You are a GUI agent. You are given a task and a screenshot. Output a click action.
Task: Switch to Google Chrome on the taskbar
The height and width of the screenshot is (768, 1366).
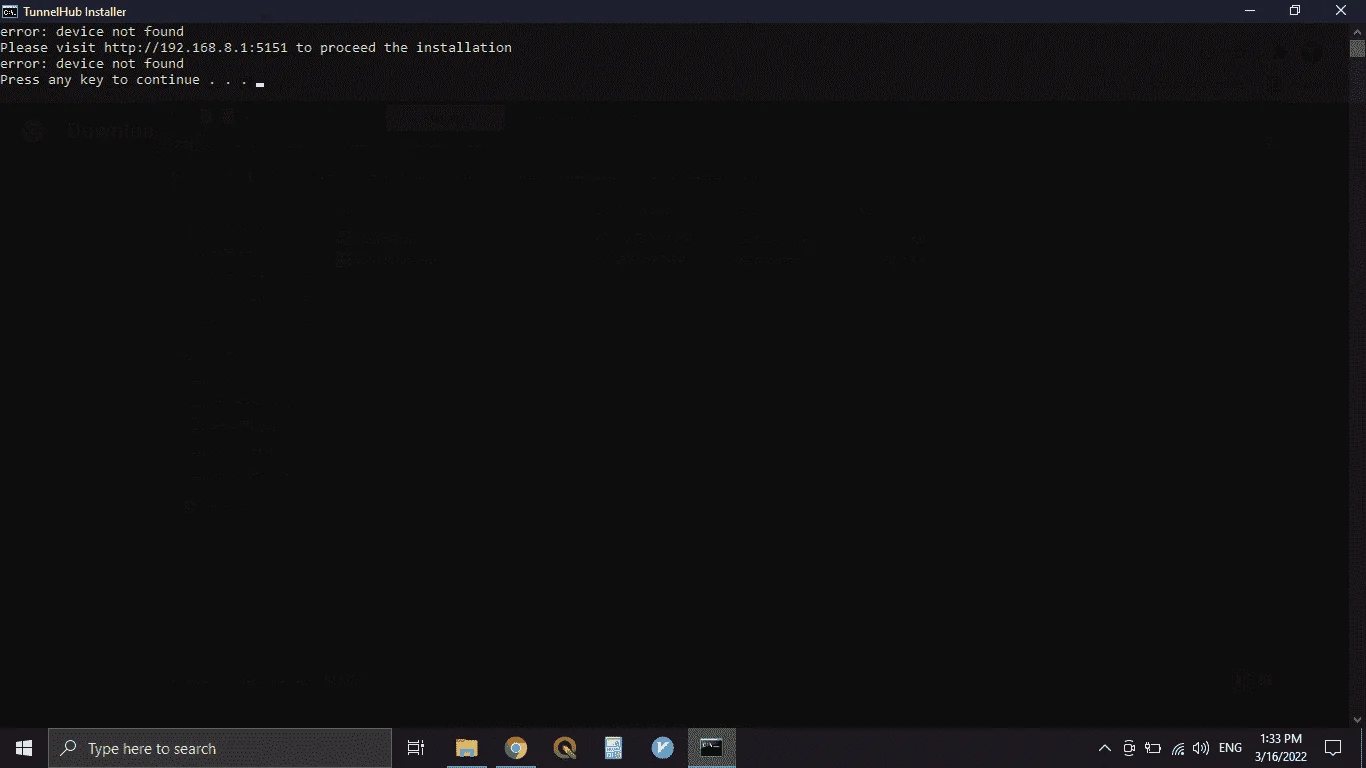click(x=516, y=748)
